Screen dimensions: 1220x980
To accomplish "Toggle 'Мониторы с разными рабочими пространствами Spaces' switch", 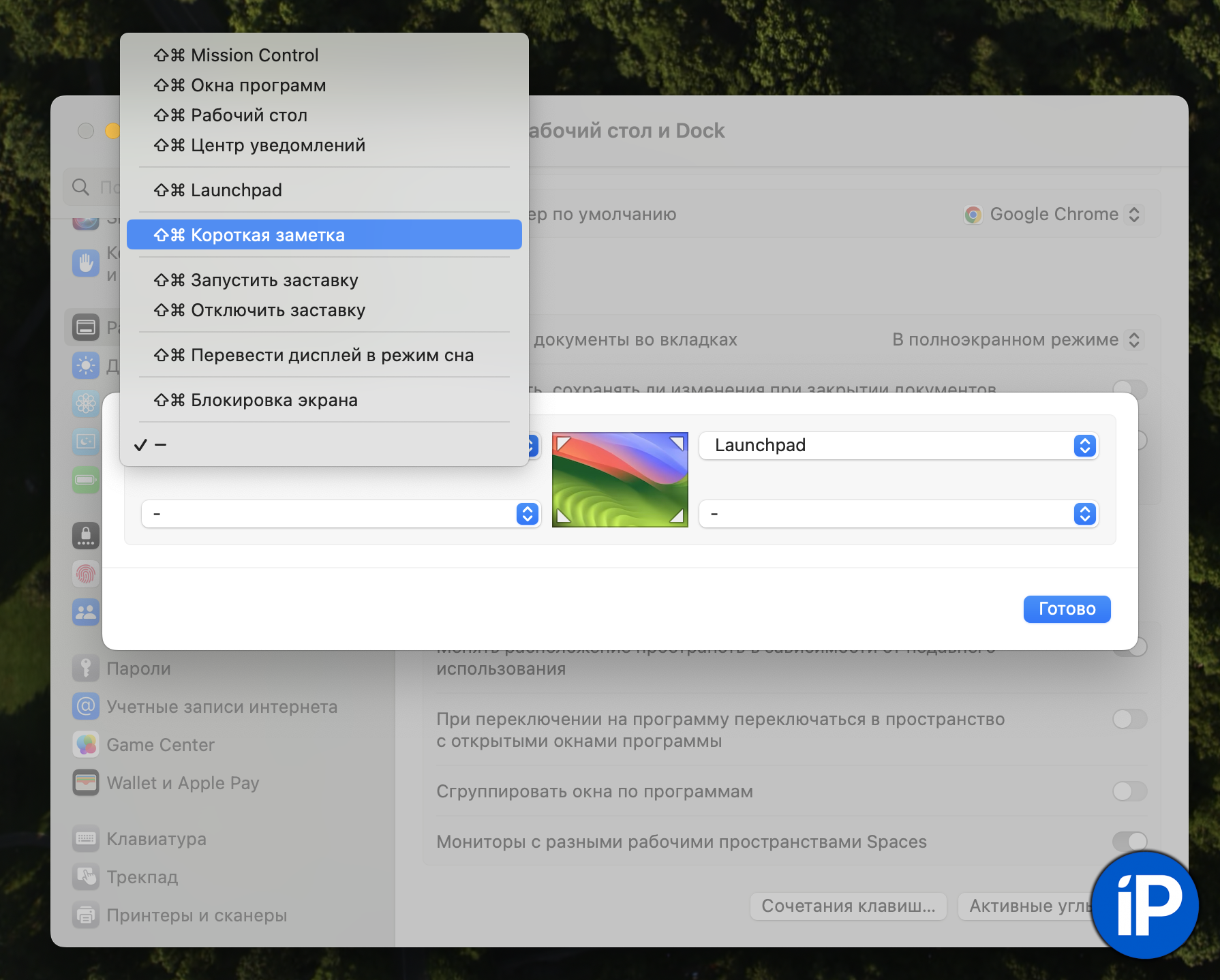I will [1129, 842].
